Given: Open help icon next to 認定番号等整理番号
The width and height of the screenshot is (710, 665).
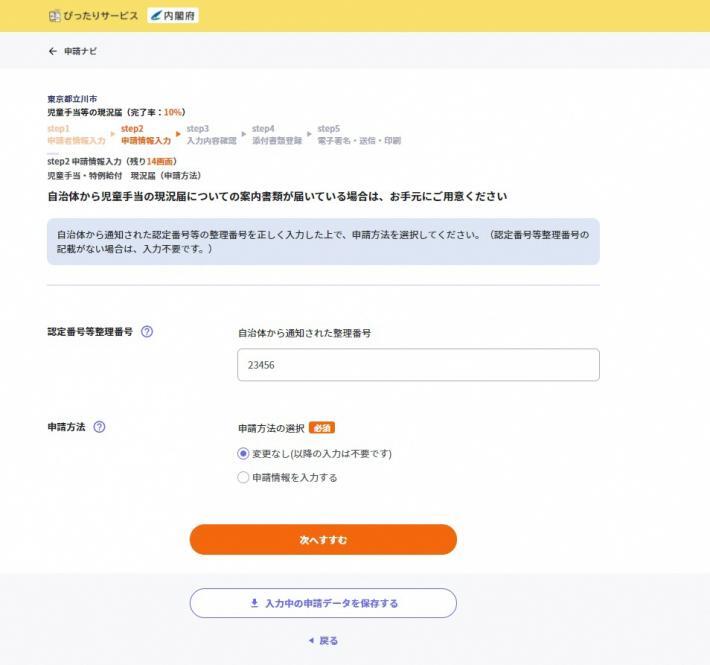Looking at the screenshot, I should (x=147, y=331).
